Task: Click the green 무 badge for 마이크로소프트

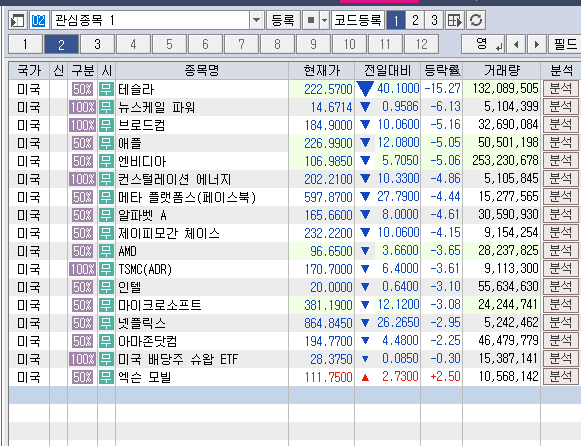Action: coord(106,305)
